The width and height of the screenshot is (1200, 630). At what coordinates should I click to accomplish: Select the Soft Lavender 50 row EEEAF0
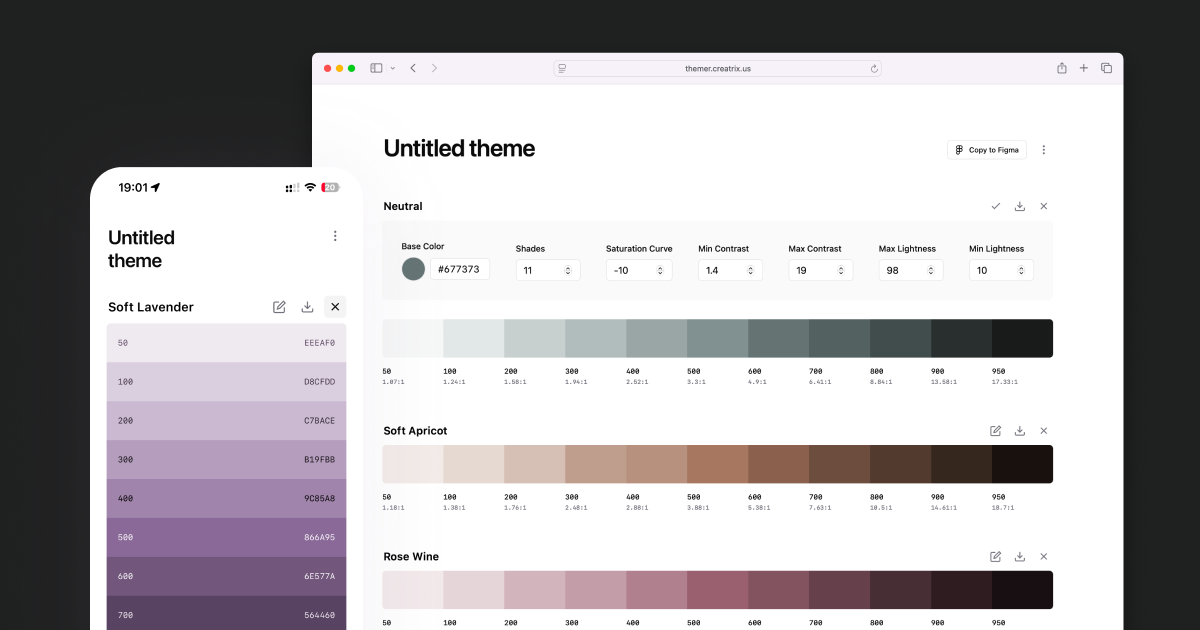[227, 343]
